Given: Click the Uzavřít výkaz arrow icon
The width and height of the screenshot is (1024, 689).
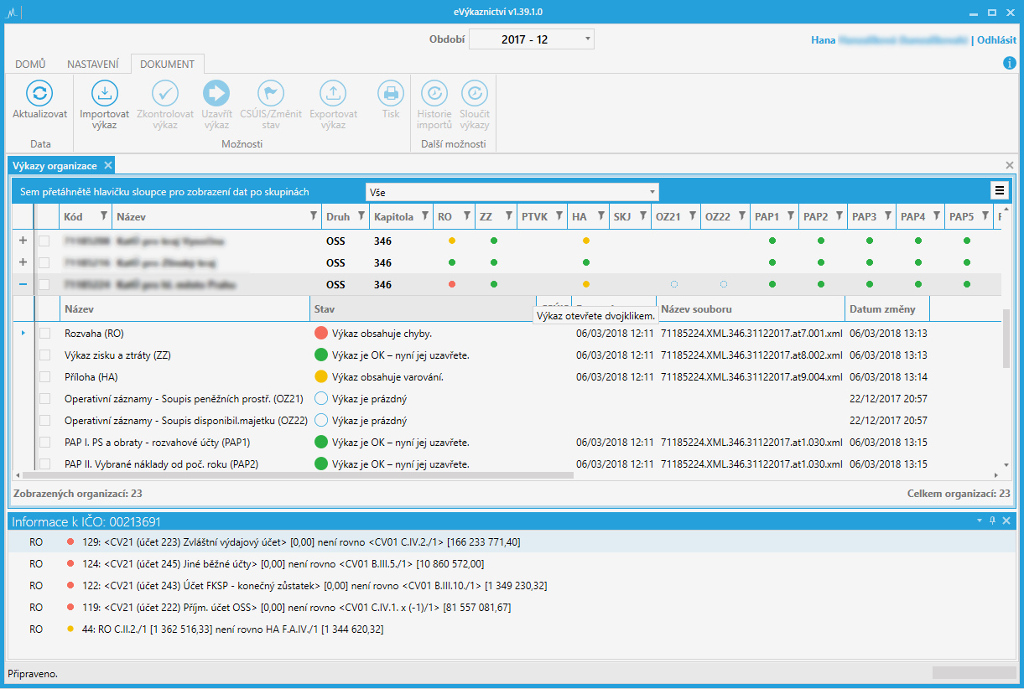Looking at the screenshot, I should pyautogui.click(x=217, y=94).
